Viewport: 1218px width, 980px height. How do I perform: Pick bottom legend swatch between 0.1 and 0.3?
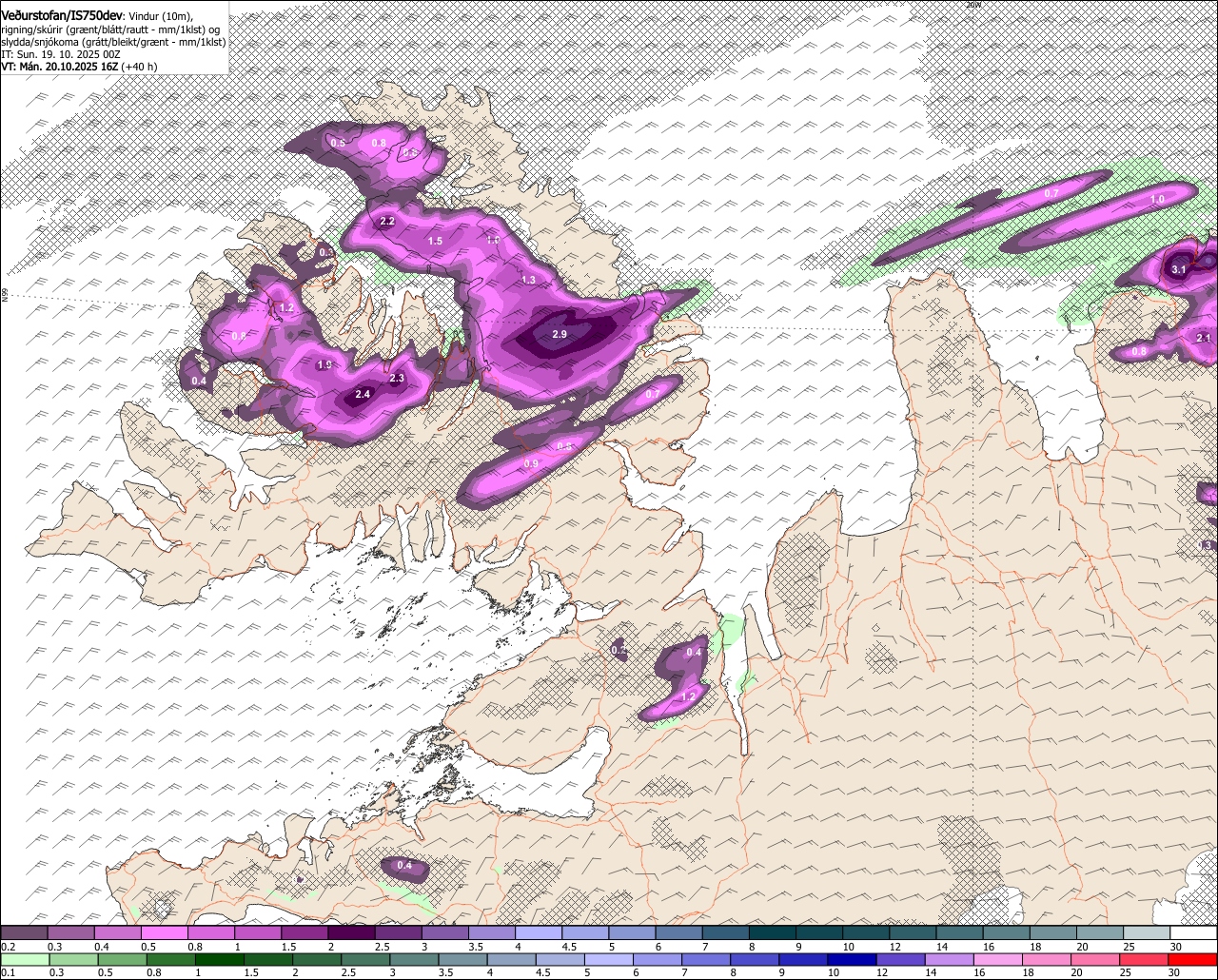pos(24,959)
